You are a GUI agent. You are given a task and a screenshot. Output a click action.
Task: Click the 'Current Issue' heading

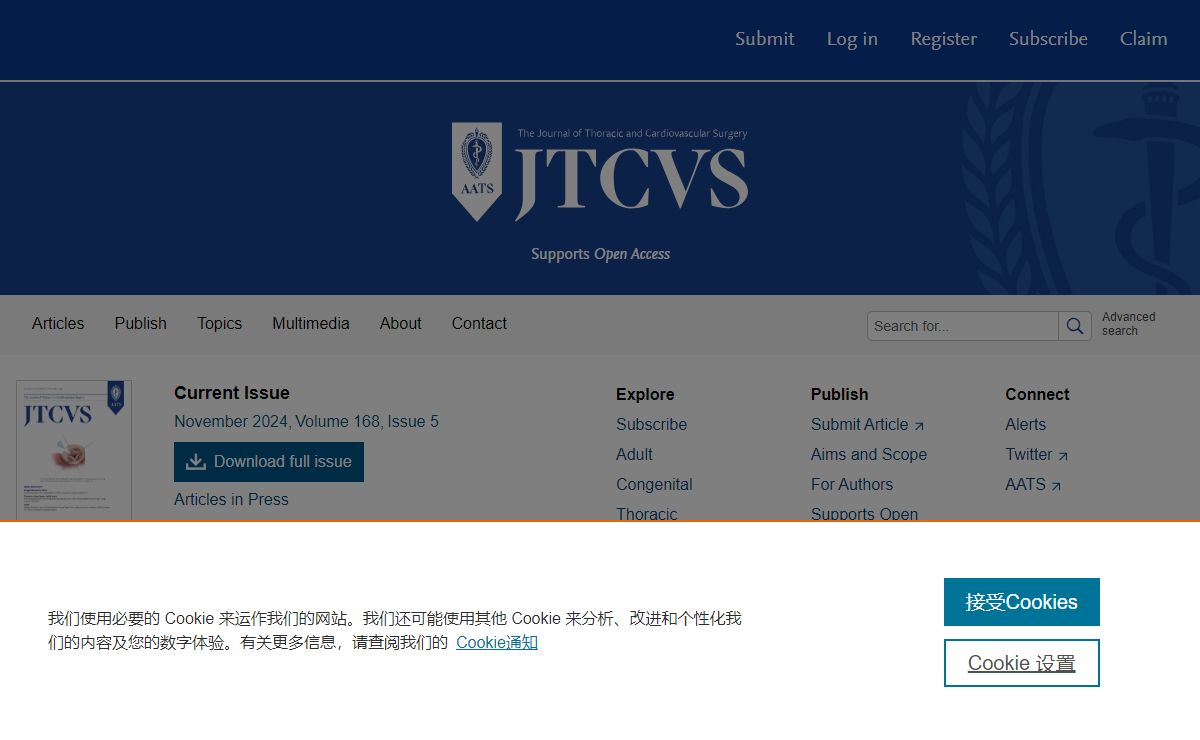232,393
